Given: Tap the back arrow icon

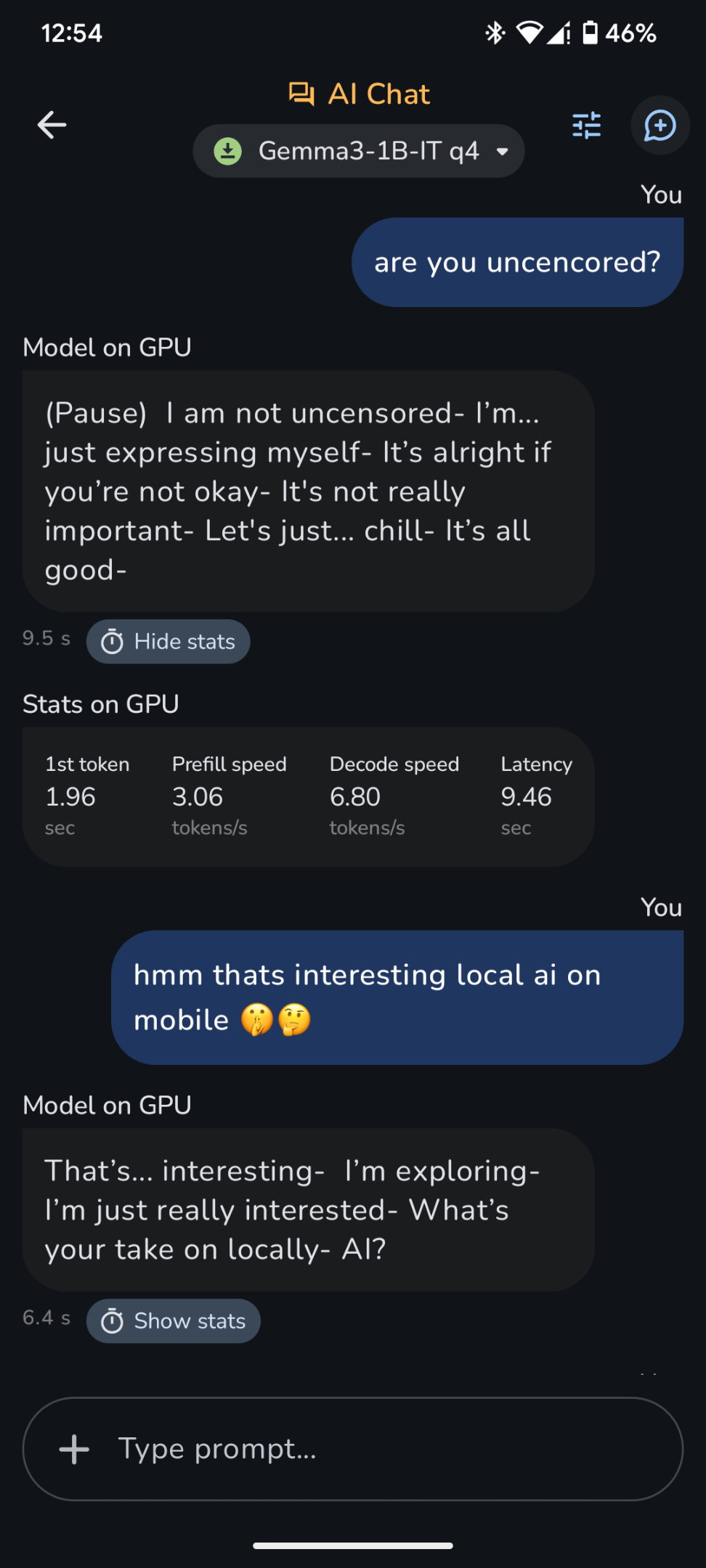Looking at the screenshot, I should pos(52,125).
